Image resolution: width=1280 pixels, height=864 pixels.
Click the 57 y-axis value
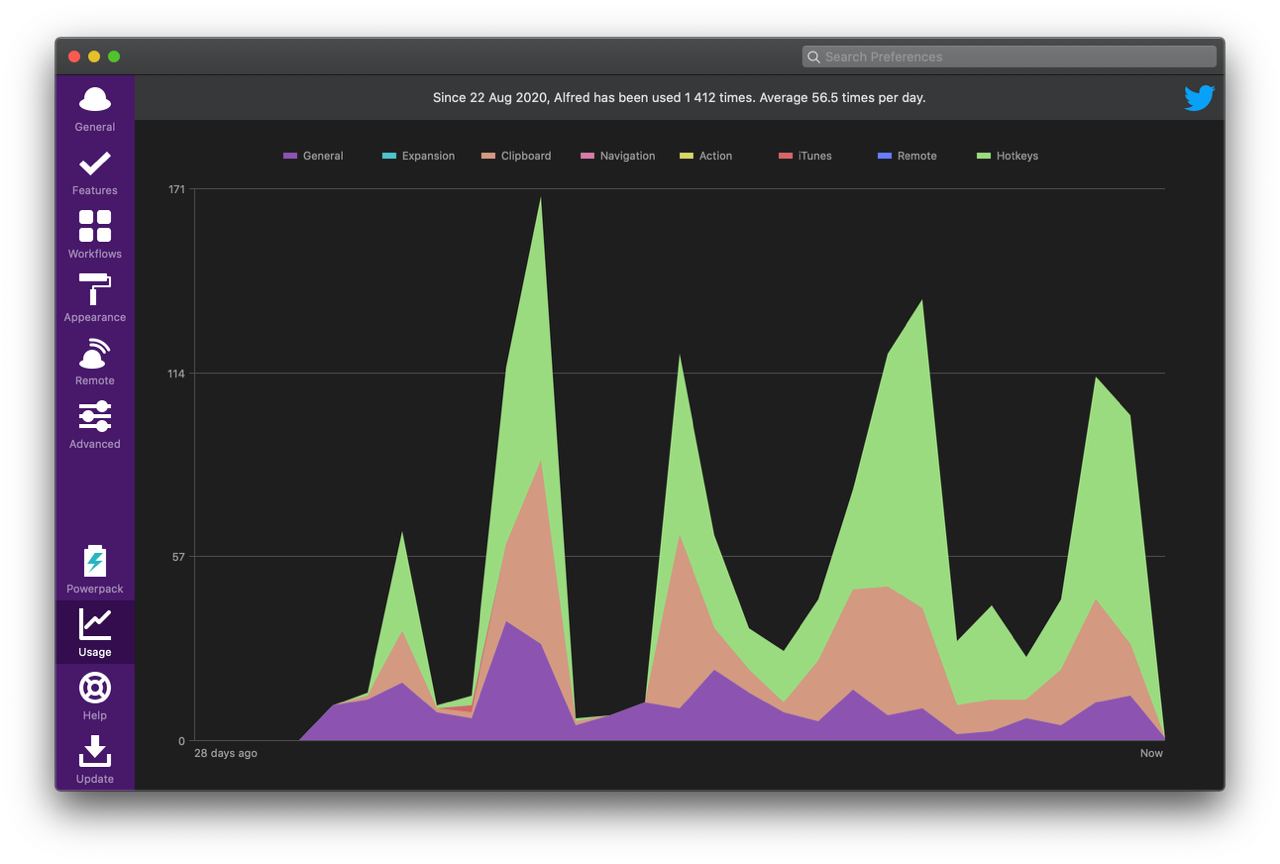(x=178, y=557)
